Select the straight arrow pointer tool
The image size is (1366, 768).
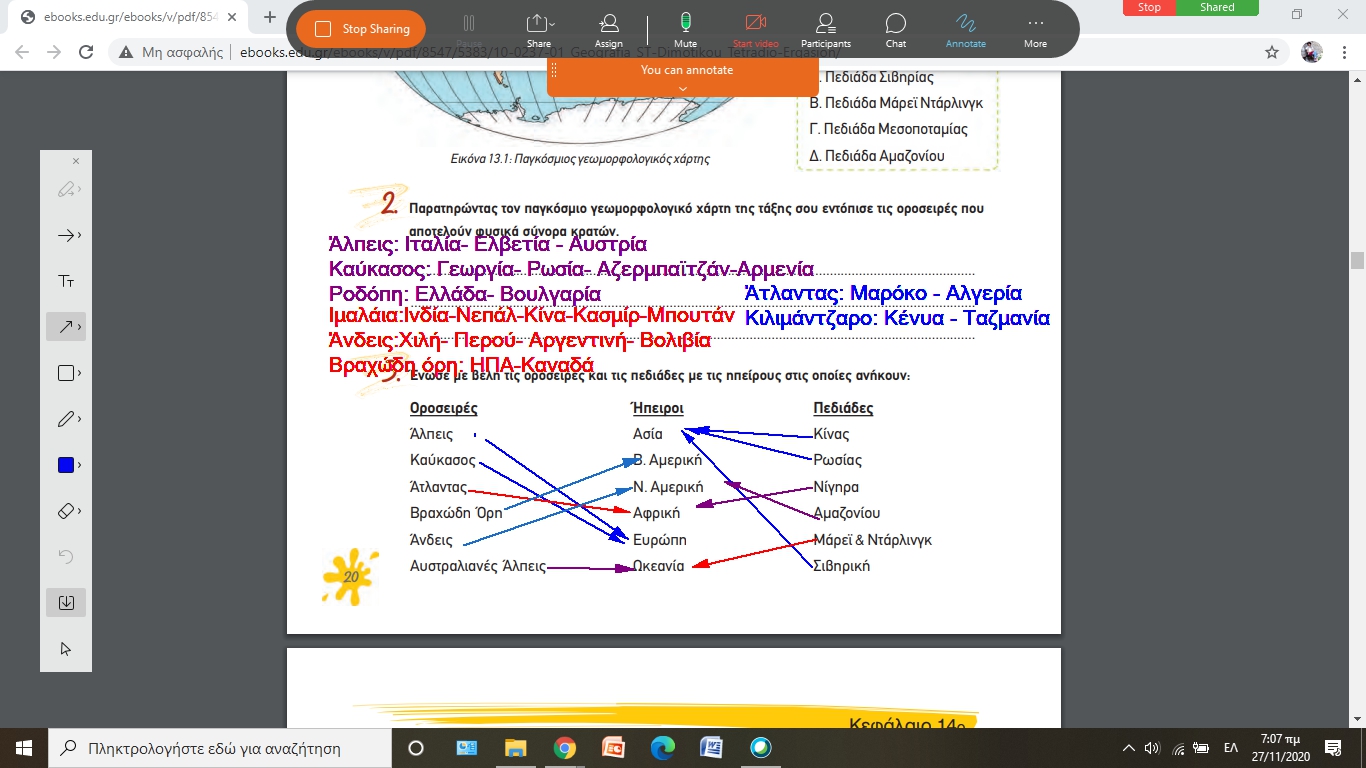click(x=66, y=235)
